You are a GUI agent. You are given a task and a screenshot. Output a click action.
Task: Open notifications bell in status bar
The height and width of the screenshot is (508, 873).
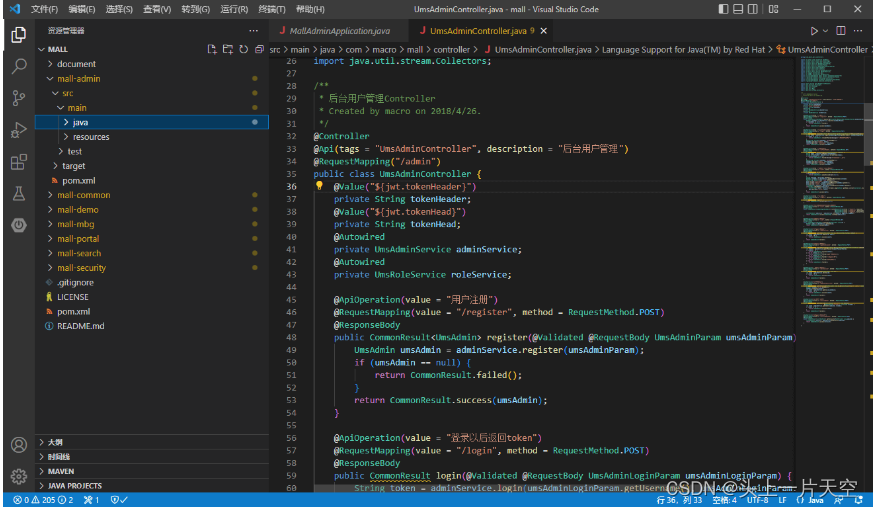tap(859, 500)
